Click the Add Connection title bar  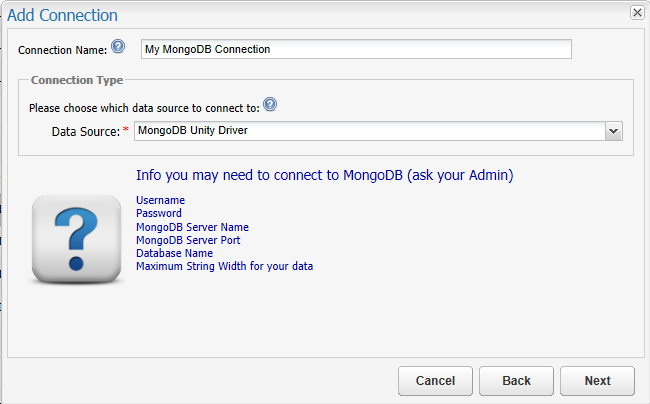point(300,15)
